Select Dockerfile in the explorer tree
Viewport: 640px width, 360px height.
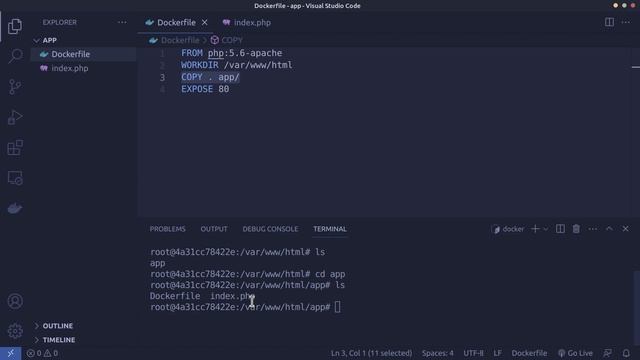click(x=84, y=54)
